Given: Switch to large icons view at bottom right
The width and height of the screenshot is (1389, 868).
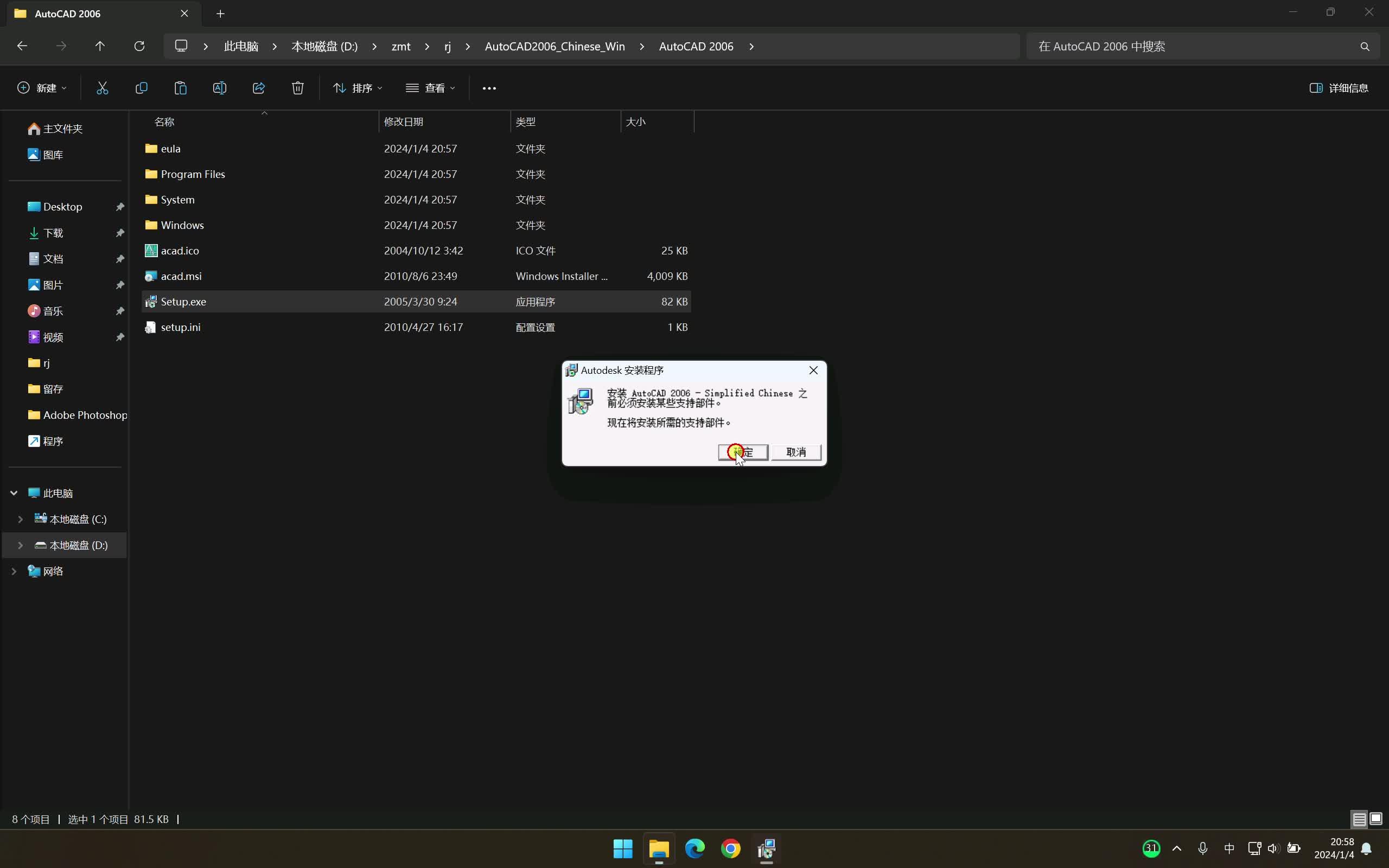Looking at the screenshot, I should tap(1375, 819).
